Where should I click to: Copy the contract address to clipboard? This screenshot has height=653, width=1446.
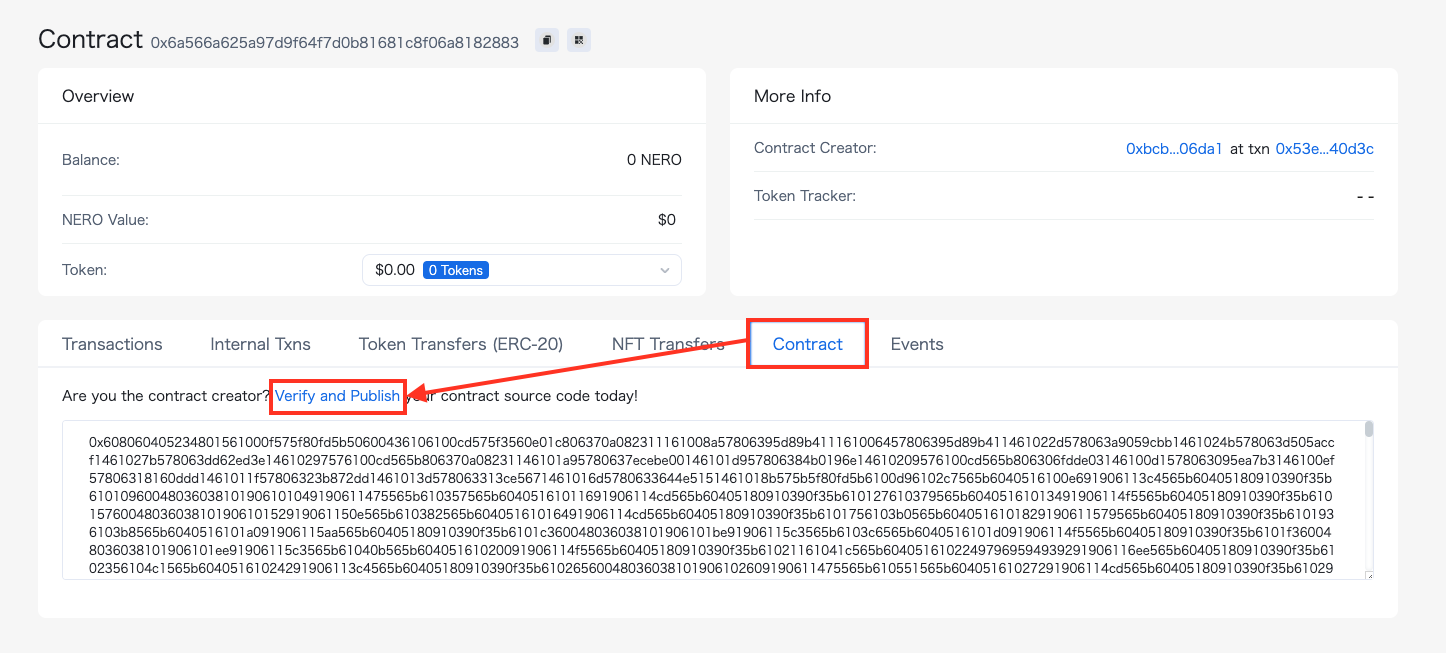pyautogui.click(x=546, y=40)
